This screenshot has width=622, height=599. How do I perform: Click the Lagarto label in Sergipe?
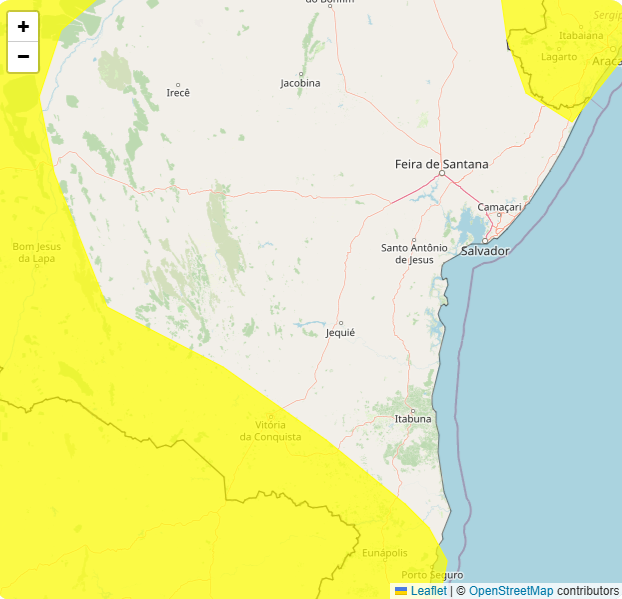(559, 57)
